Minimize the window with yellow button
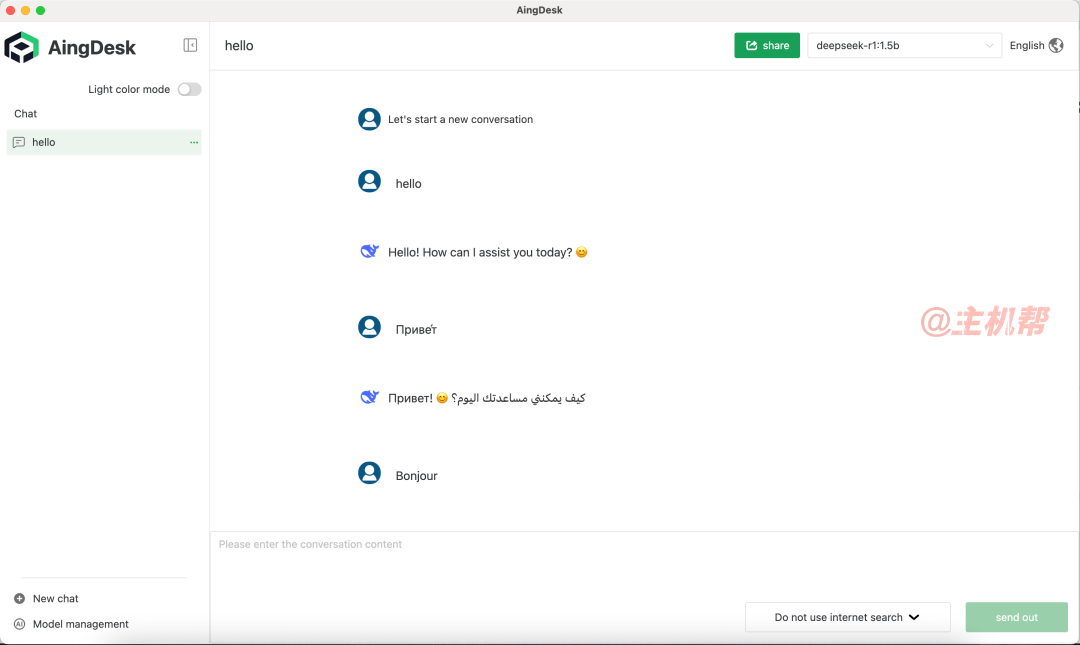This screenshot has height=645, width=1080. tap(25, 10)
